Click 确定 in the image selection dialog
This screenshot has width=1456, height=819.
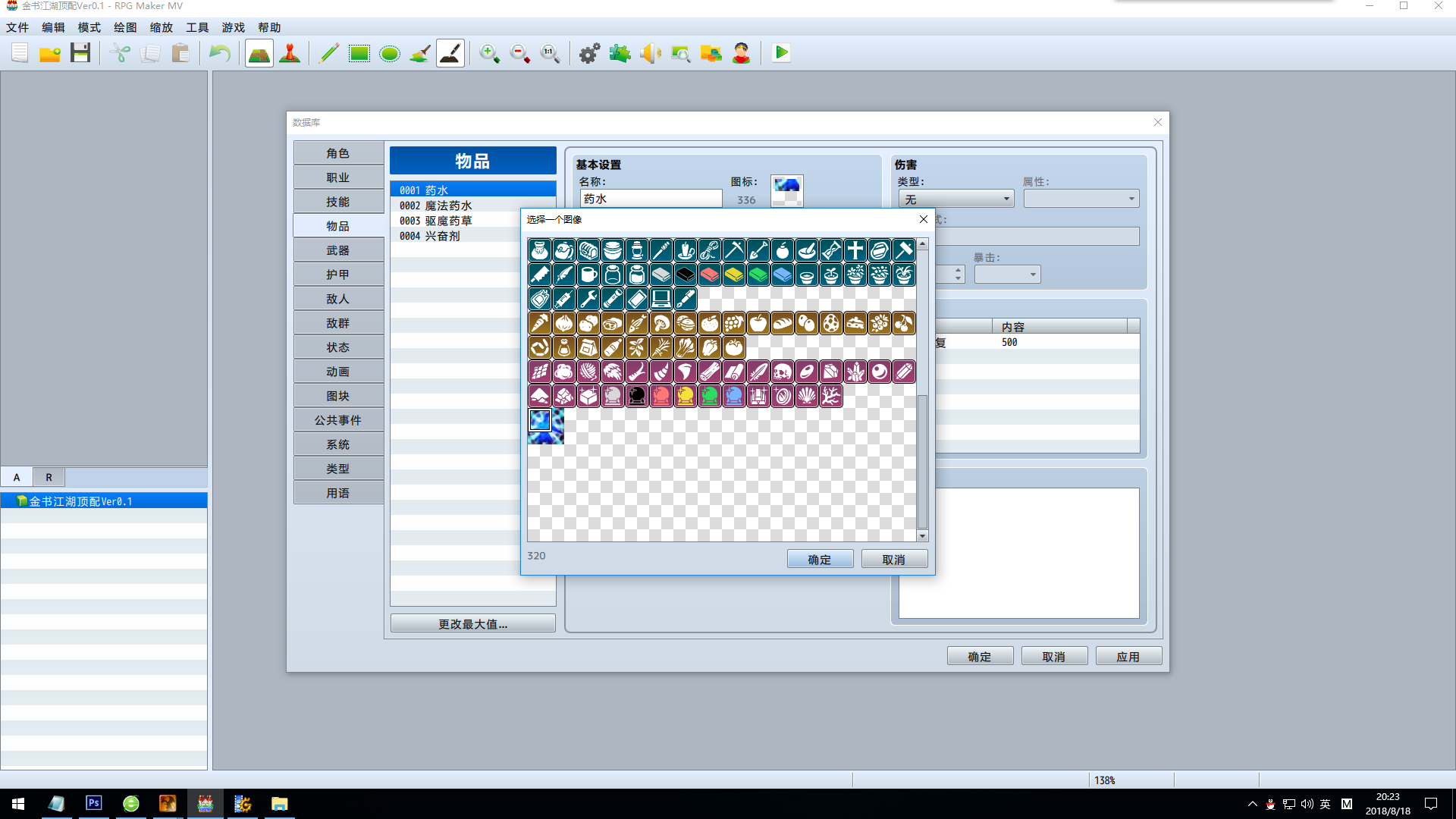coord(820,560)
